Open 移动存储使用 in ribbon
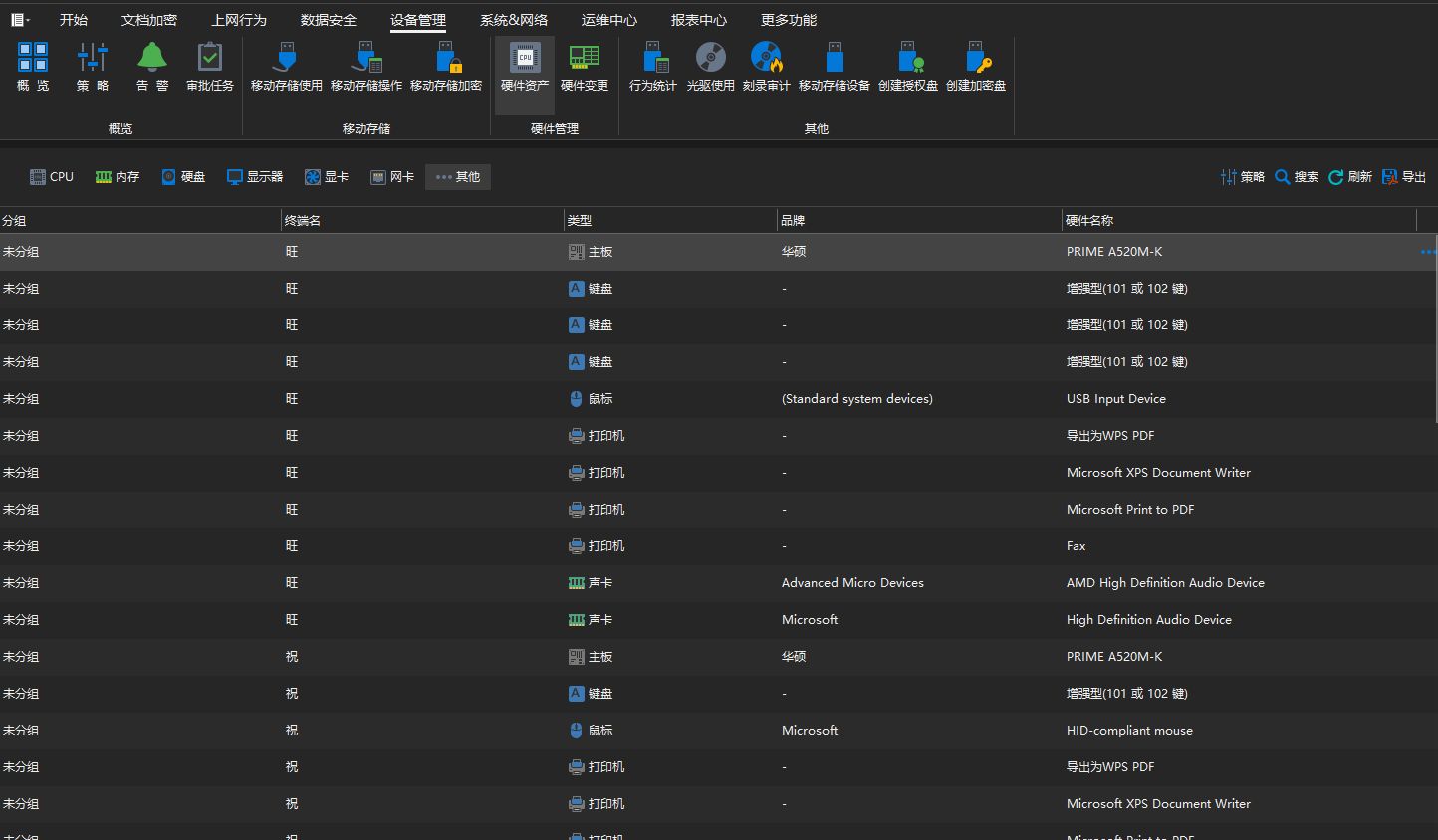Image resolution: width=1438 pixels, height=840 pixels. tap(287, 67)
